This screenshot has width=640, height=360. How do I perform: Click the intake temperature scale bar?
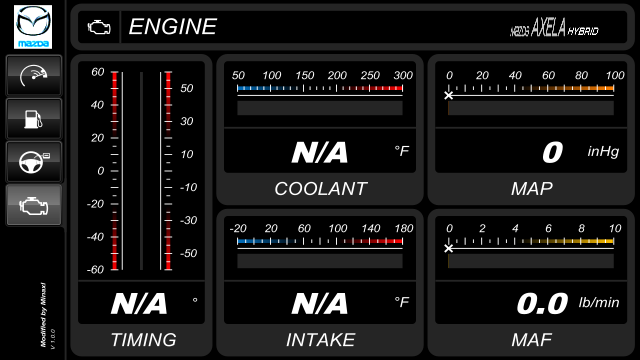tap(320, 241)
